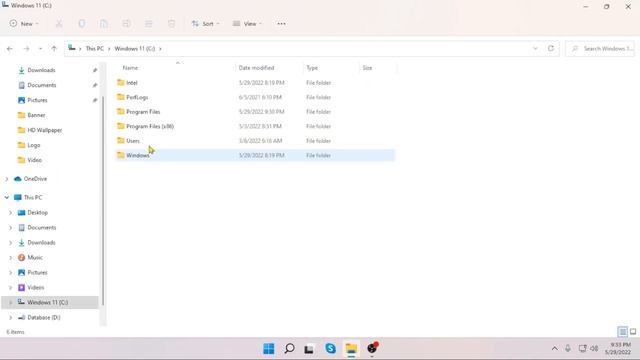This screenshot has width=640, height=360.
Task: Click This PC in the address bar
Action: [x=95, y=49]
